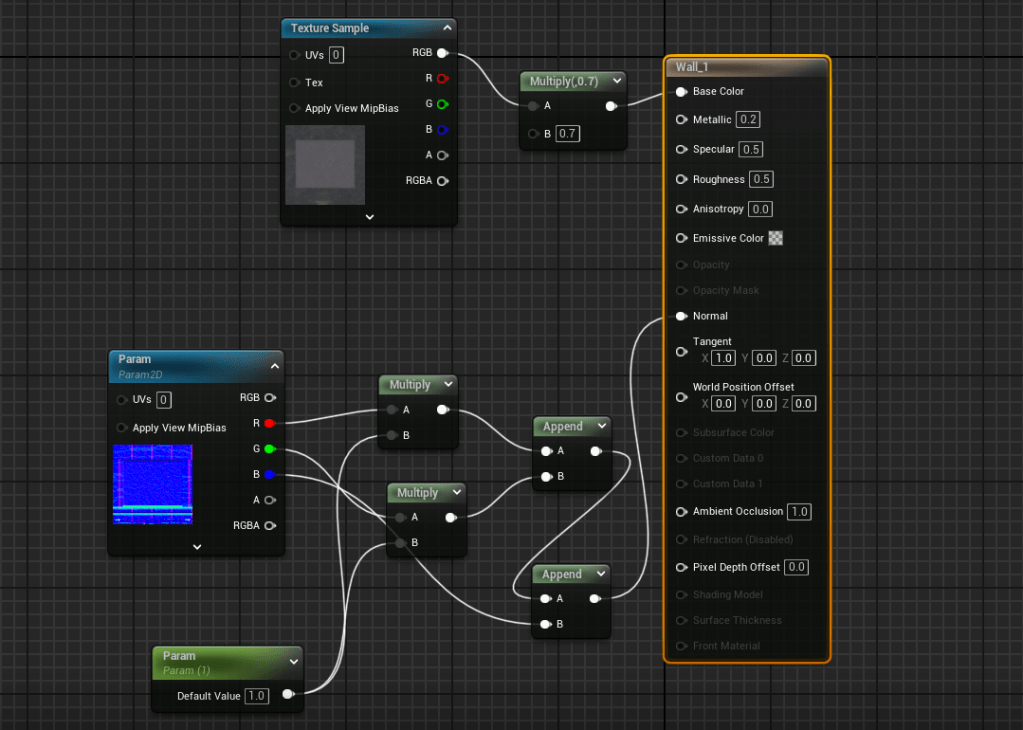
Task: Click the Ambient Occlusion input pin
Action: [681, 512]
